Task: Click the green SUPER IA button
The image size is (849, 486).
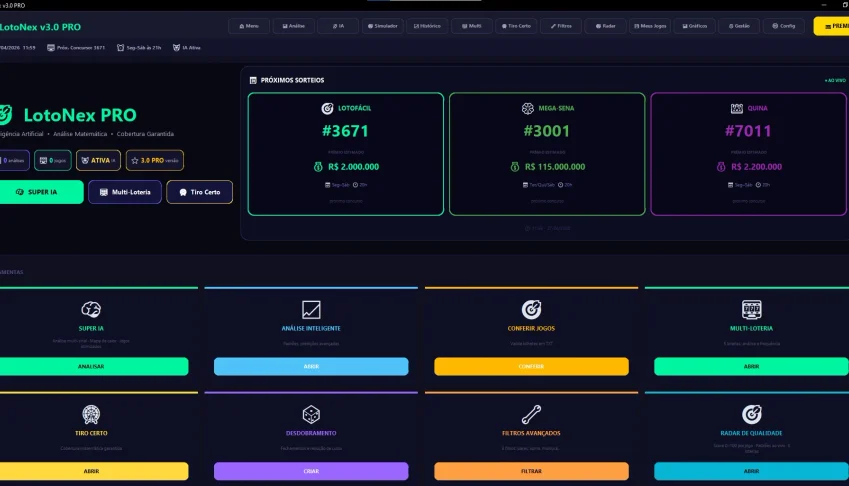Action: [41, 192]
